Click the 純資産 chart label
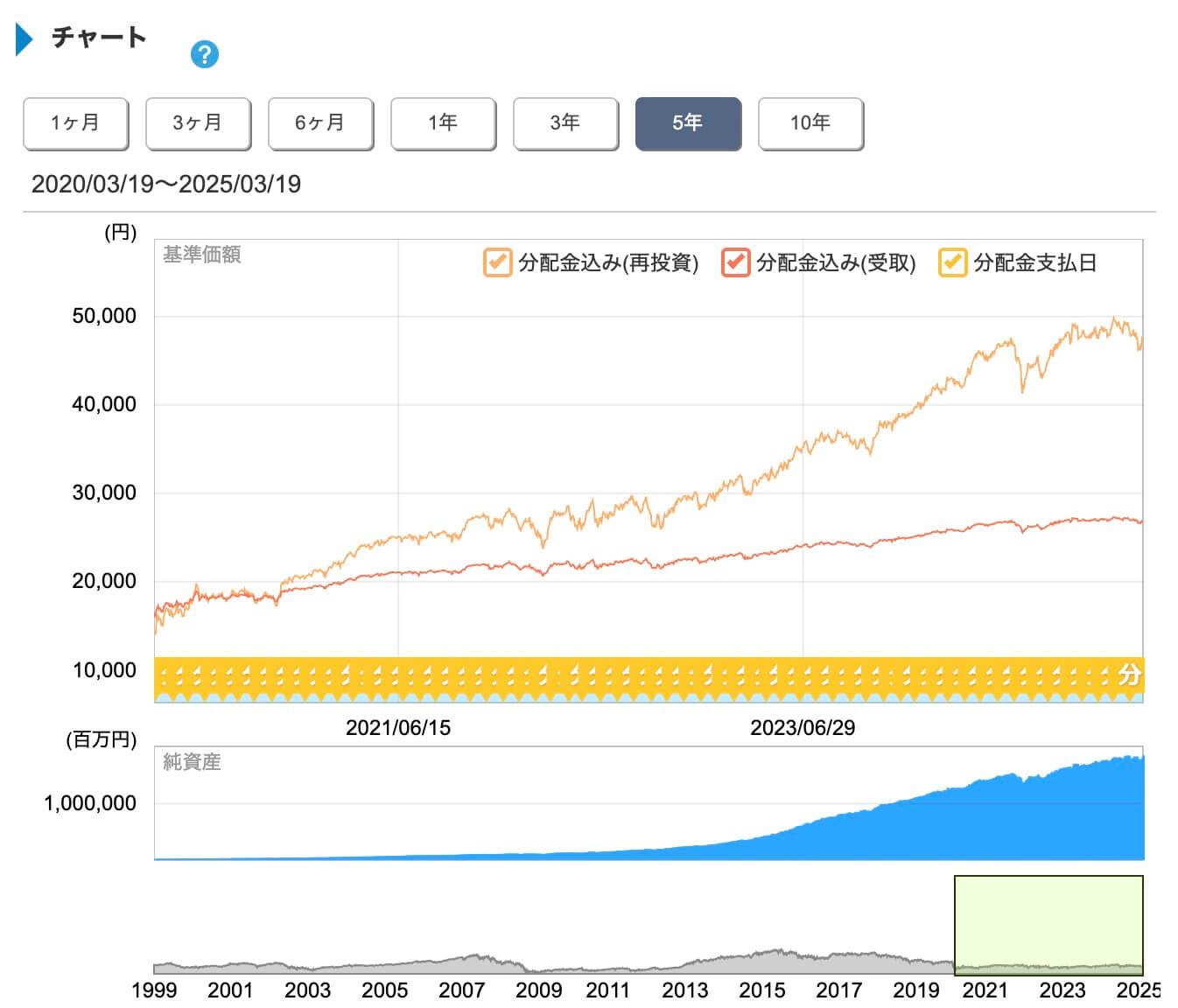 click(x=192, y=762)
